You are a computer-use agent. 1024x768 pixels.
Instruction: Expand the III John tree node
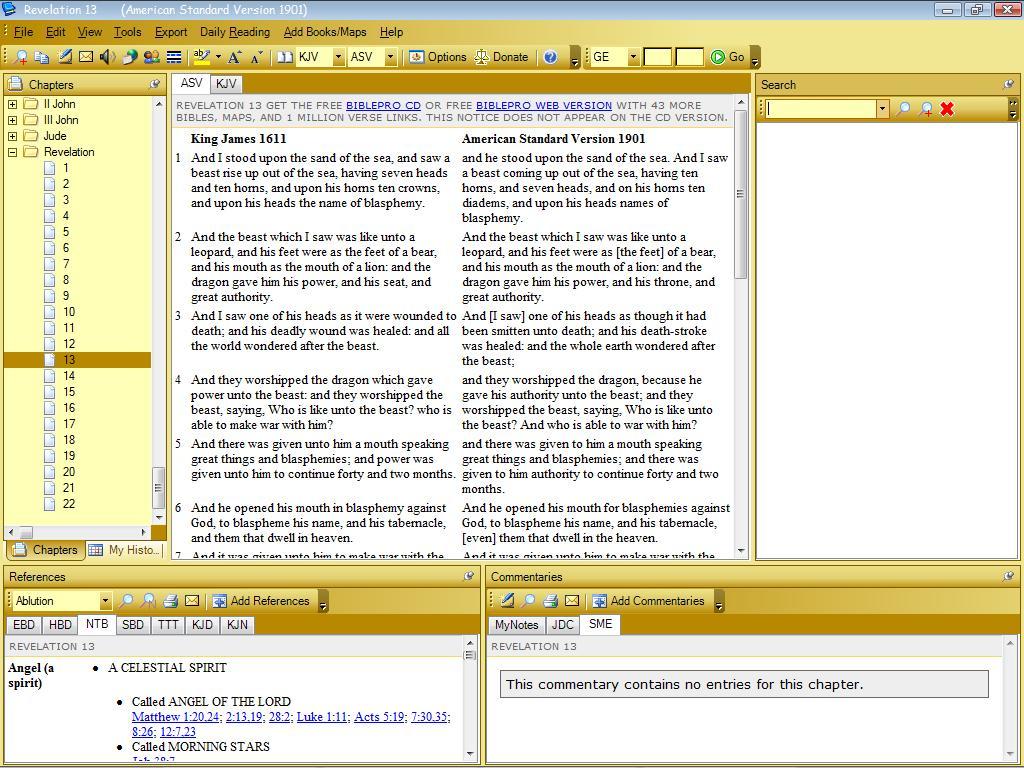[12, 120]
